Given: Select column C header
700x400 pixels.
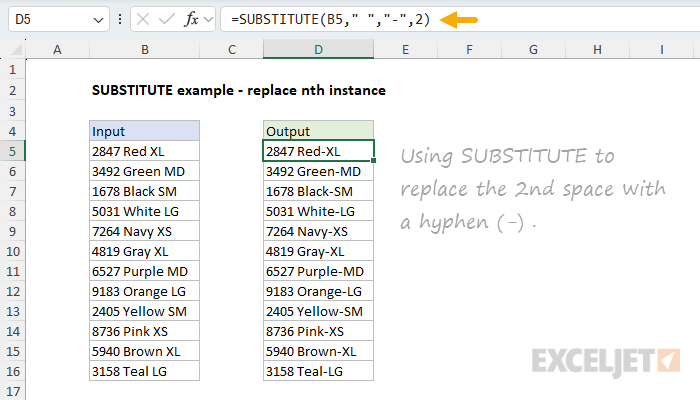Looking at the screenshot, I should point(232,50).
